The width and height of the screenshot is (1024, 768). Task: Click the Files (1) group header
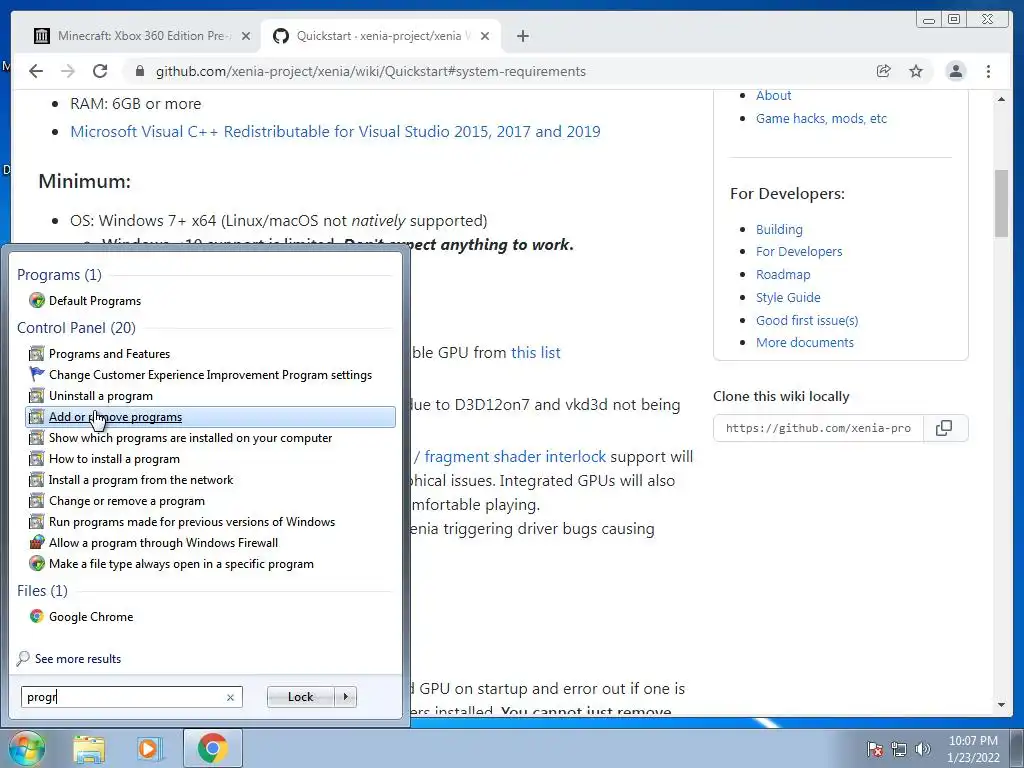click(x=42, y=590)
